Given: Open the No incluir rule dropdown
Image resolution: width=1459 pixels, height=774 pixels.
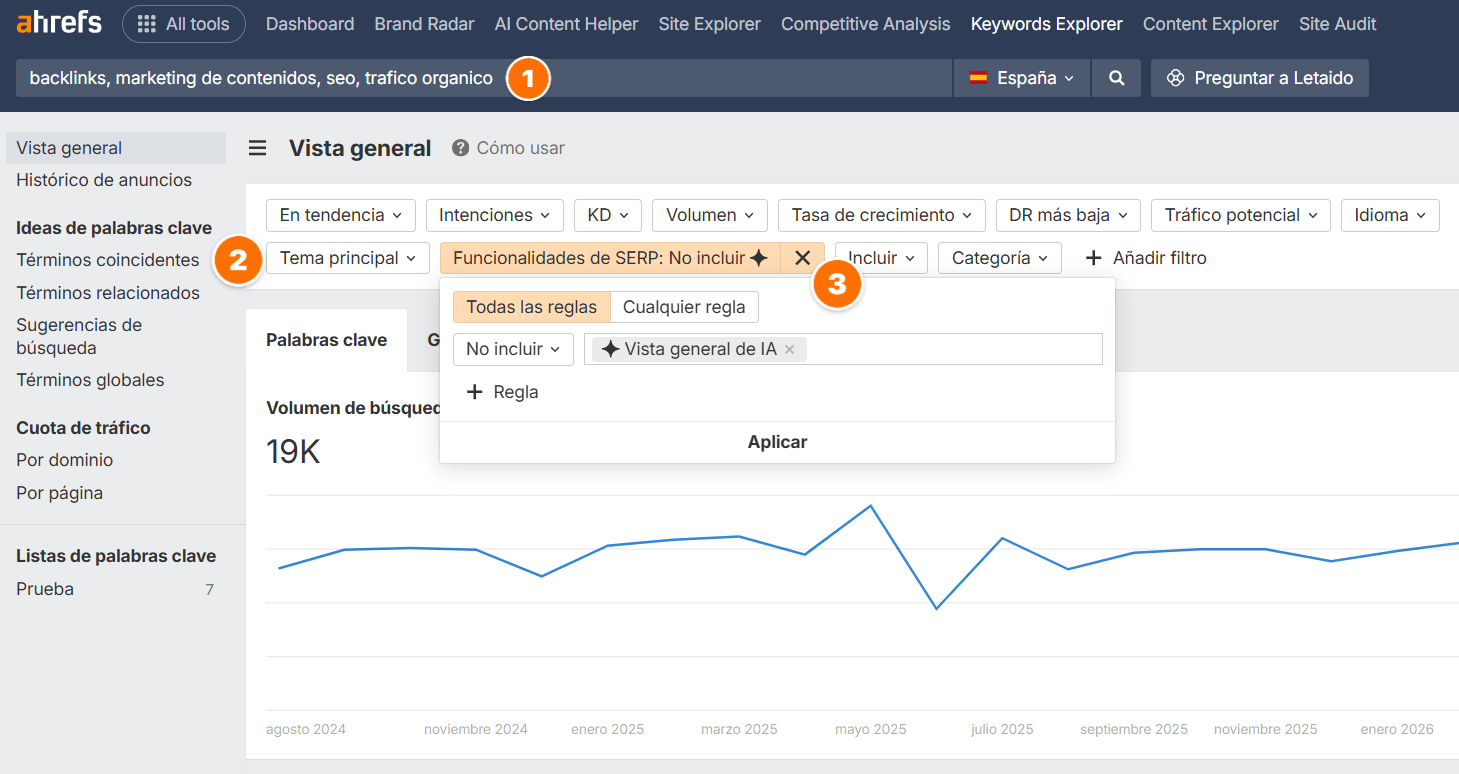Looking at the screenshot, I should coord(513,349).
